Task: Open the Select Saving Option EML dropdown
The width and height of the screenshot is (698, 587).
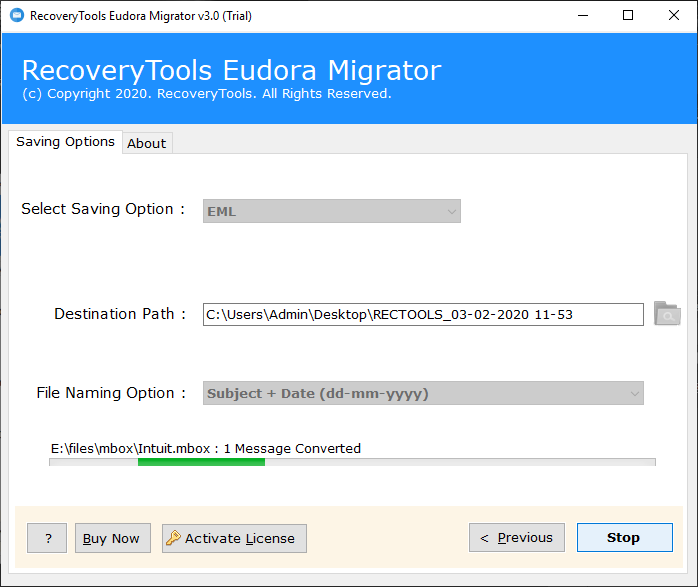Action: [x=332, y=211]
